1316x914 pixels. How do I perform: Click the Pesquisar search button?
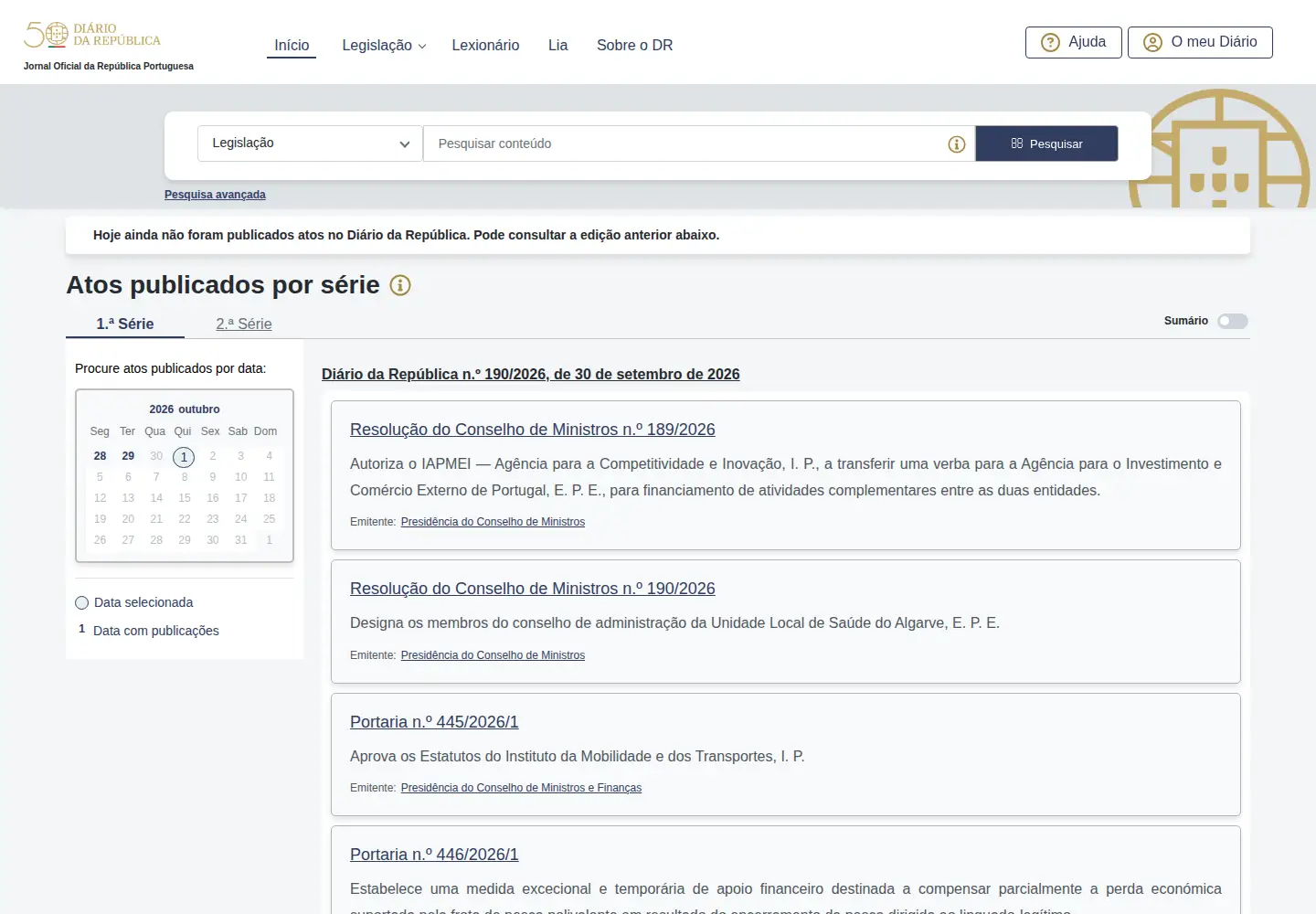coord(1046,143)
